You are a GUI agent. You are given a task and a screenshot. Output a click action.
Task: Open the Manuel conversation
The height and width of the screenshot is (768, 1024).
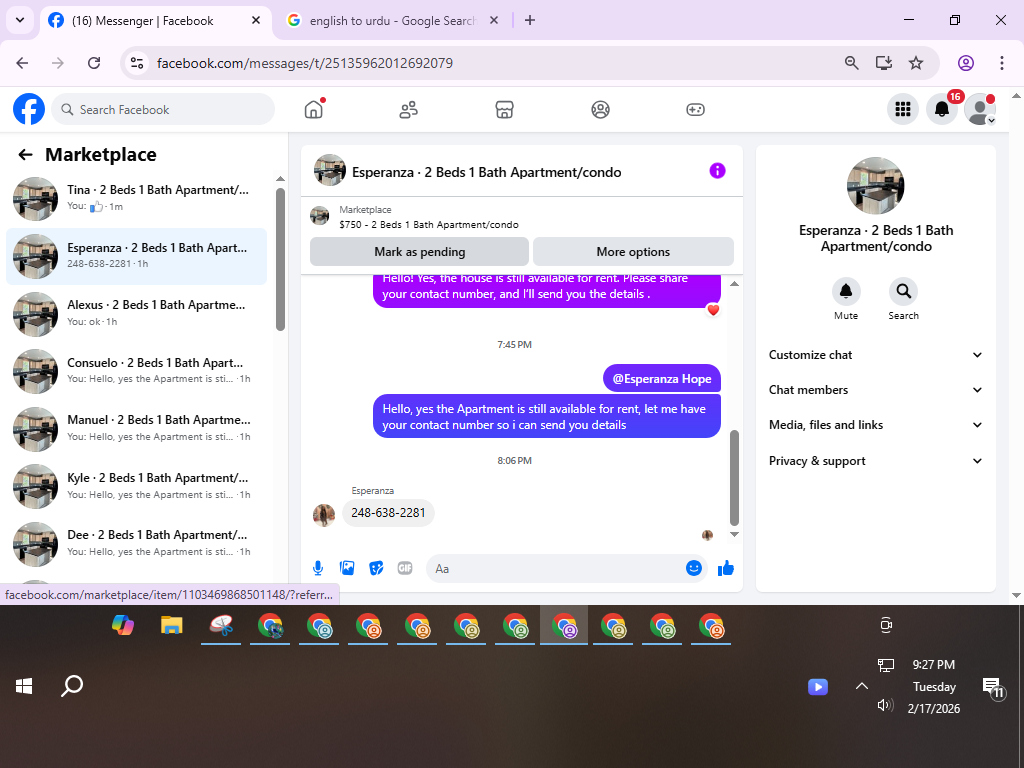tap(136, 428)
